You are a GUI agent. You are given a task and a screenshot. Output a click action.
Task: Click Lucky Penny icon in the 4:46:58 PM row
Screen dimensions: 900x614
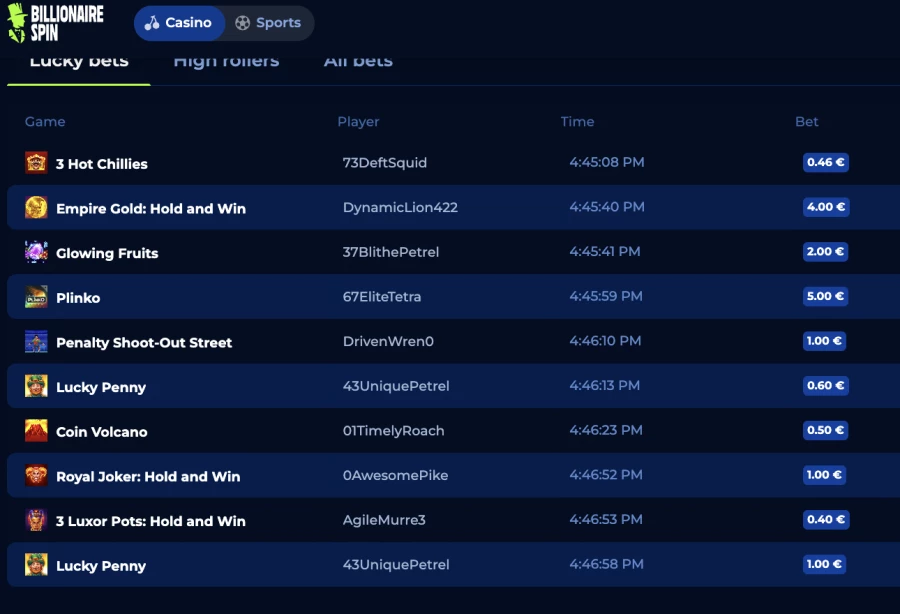tap(36, 565)
